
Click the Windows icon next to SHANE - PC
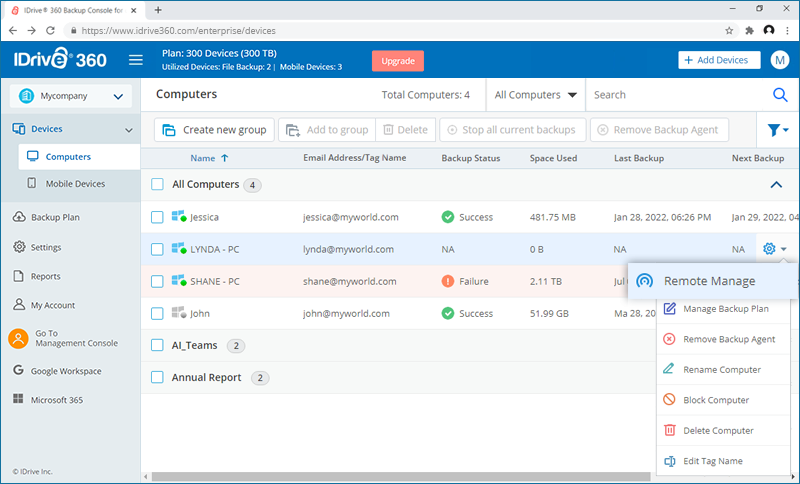pyautogui.click(x=179, y=281)
